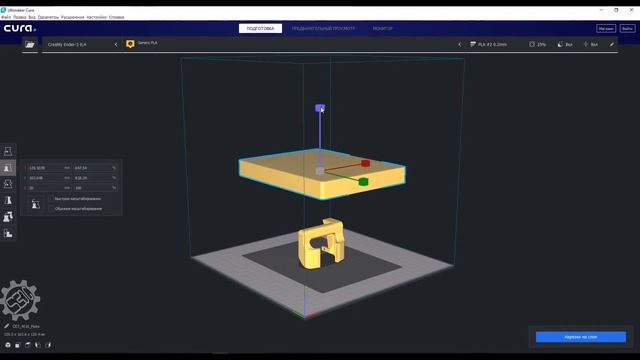Open the Расширения menu
The image size is (640, 360).
point(73,17)
